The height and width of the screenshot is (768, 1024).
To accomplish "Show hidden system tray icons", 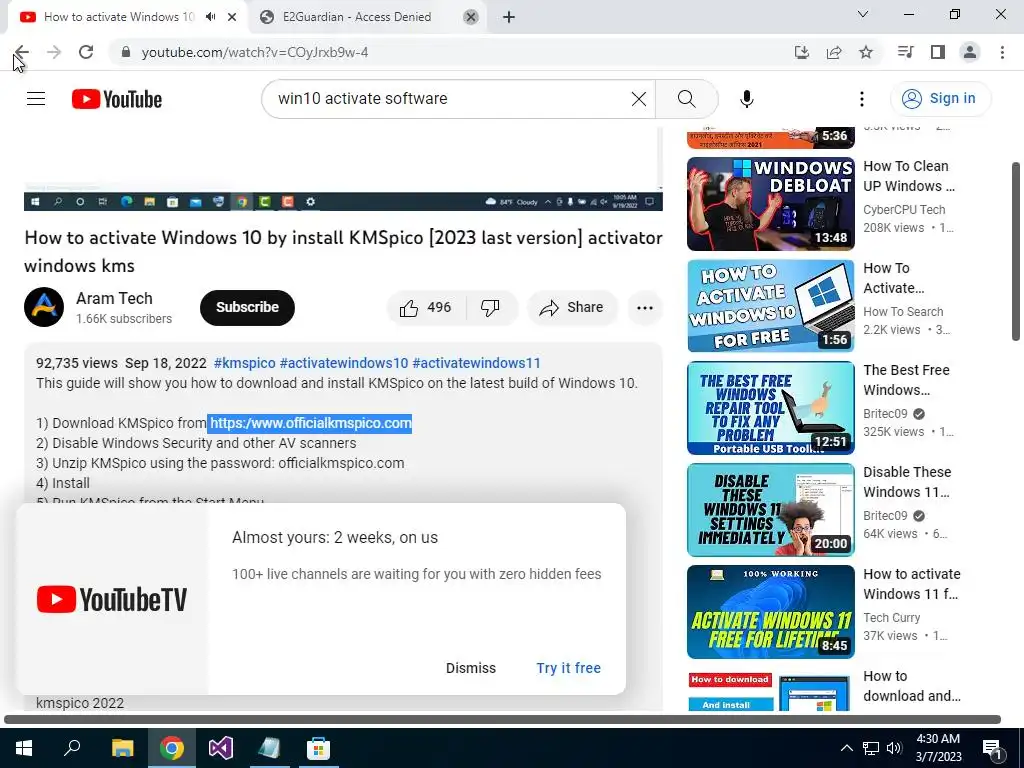I will 846,748.
